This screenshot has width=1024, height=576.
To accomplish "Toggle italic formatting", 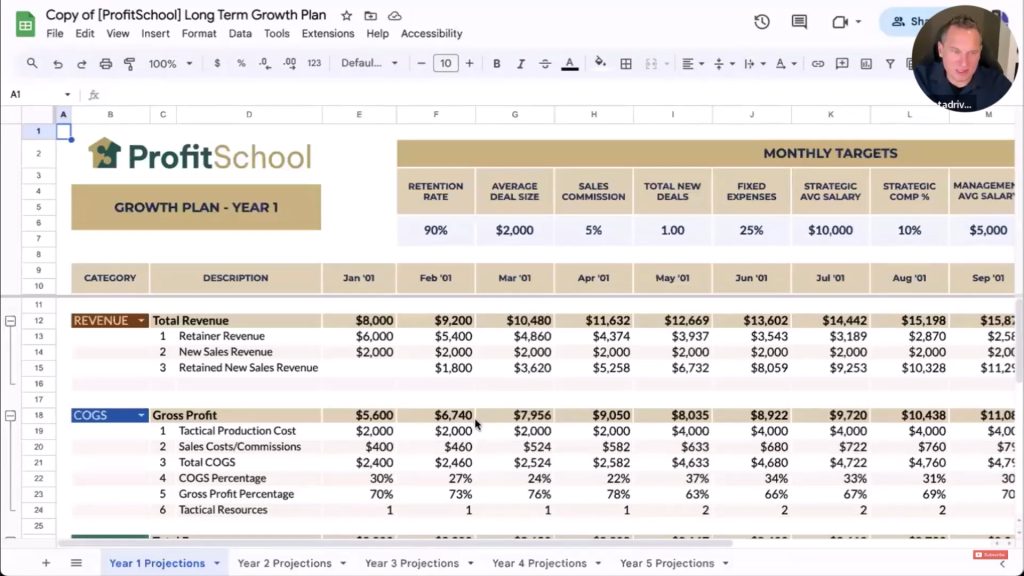I will tap(520, 63).
